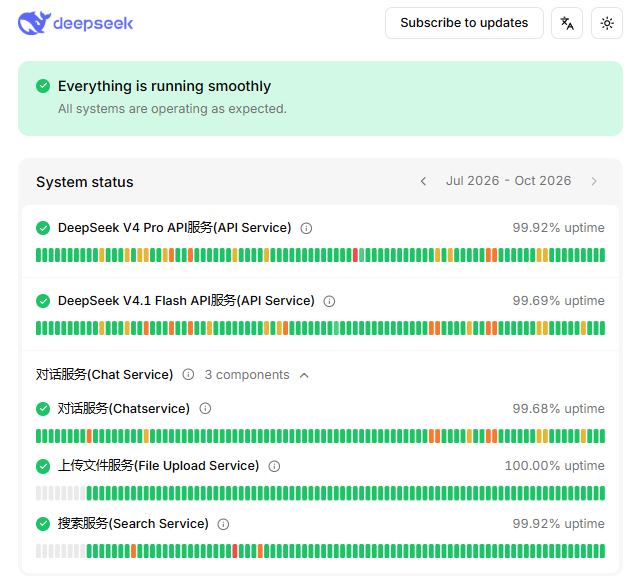Click first orange bar in Chatservice uptime timeline
The width and height of the screenshot is (636, 587).
tap(89, 436)
